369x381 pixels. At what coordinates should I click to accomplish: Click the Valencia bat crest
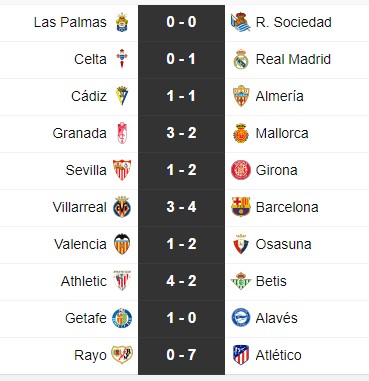(122, 244)
